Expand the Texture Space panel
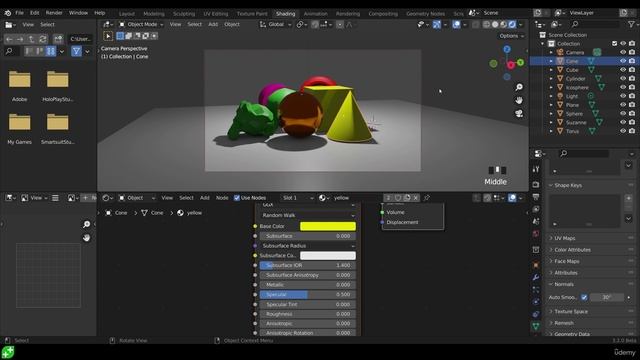 point(571,312)
